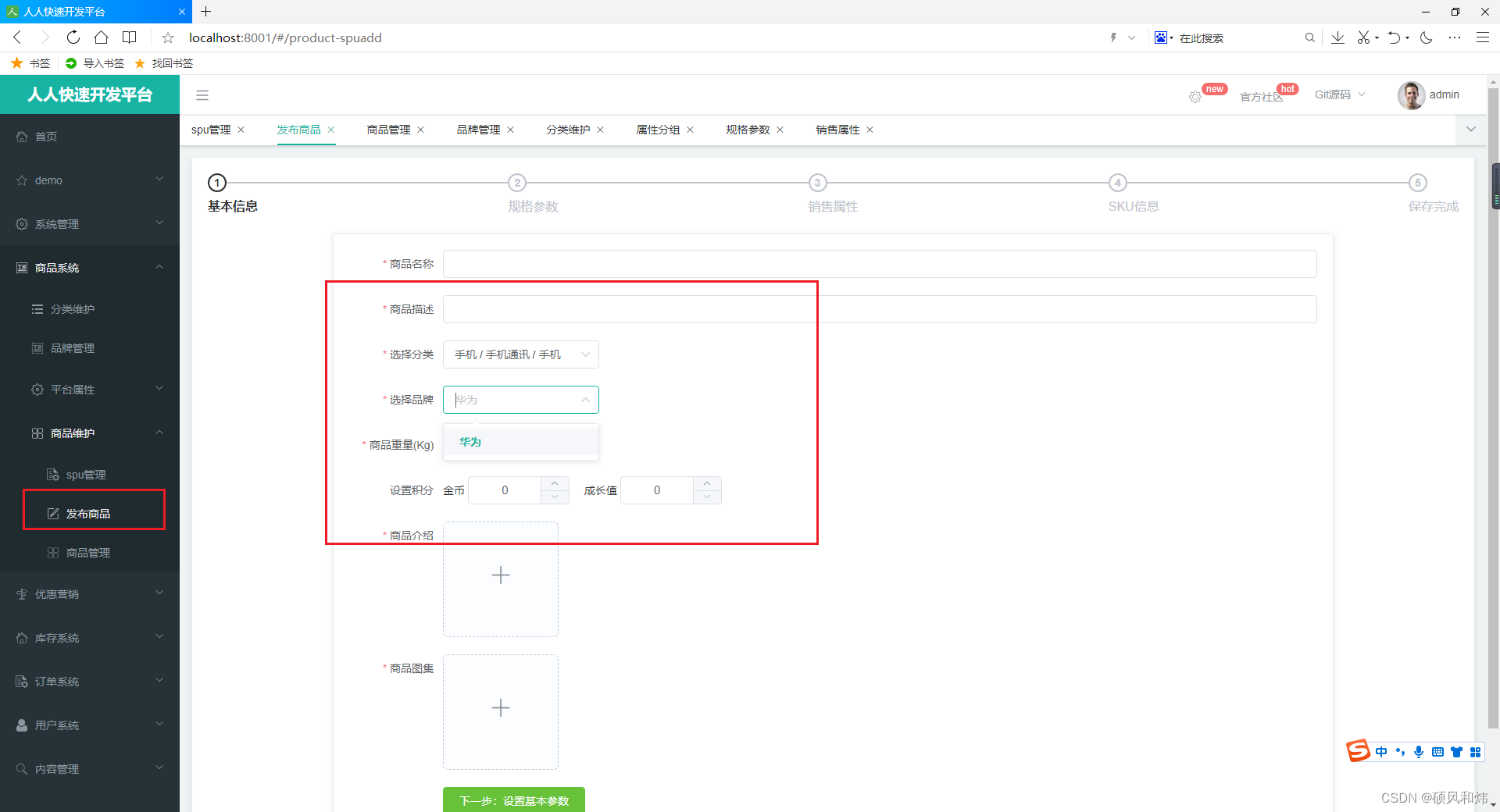Image resolution: width=1500 pixels, height=812 pixels.
Task: Open spu管理 in the sidebar
Action: coord(90,475)
